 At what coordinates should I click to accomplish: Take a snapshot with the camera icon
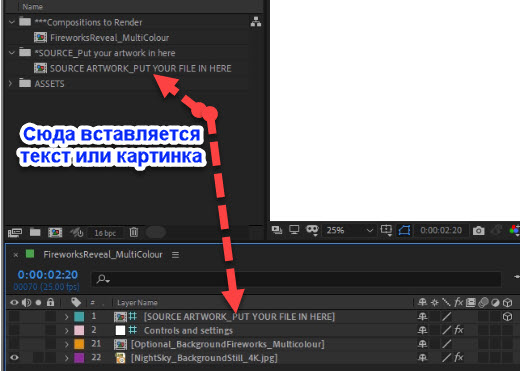pos(478,230)
